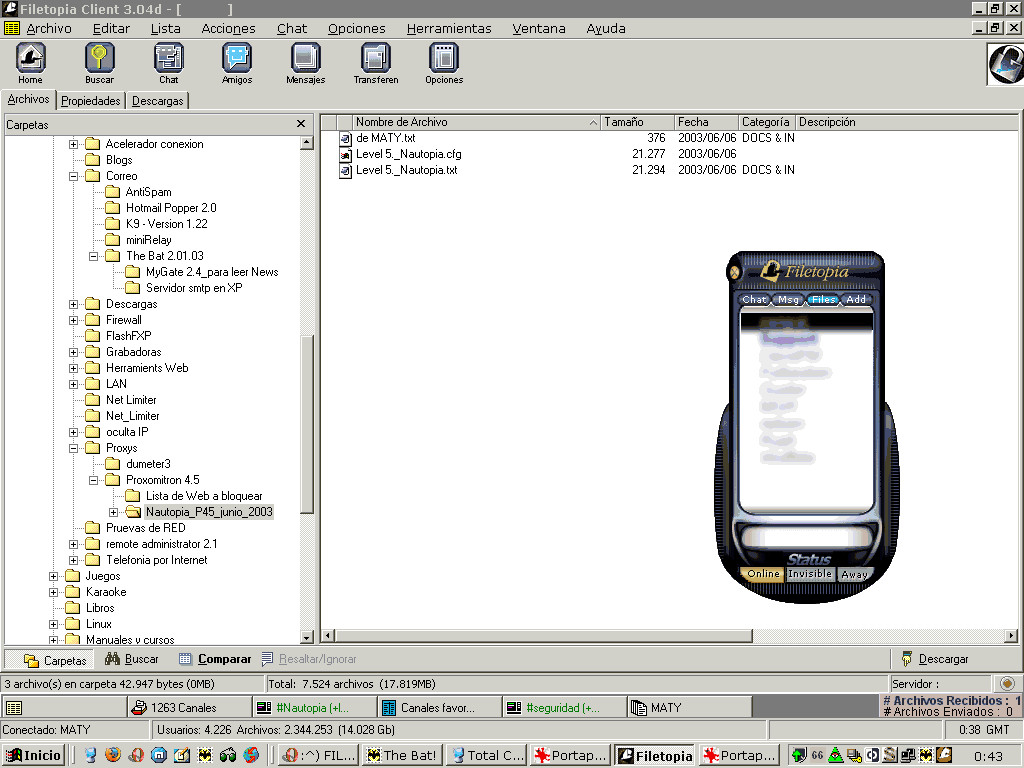The image size is (1024, 768).
Task: Expand the Nautopia_P45_junio_2003 folder
Action: [113, 513]
